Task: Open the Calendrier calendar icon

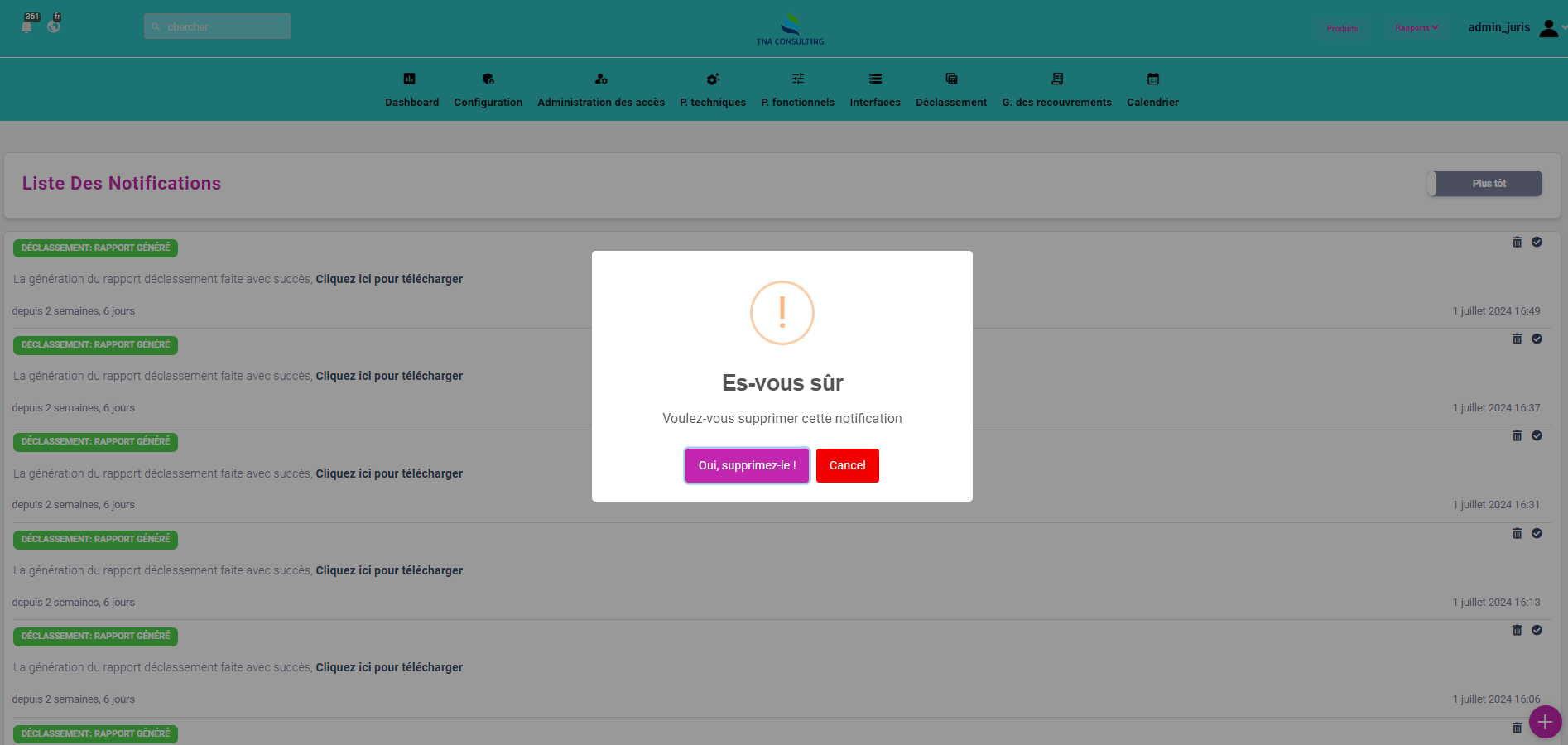Action: pyautogui.click(x=1152, y=79)
